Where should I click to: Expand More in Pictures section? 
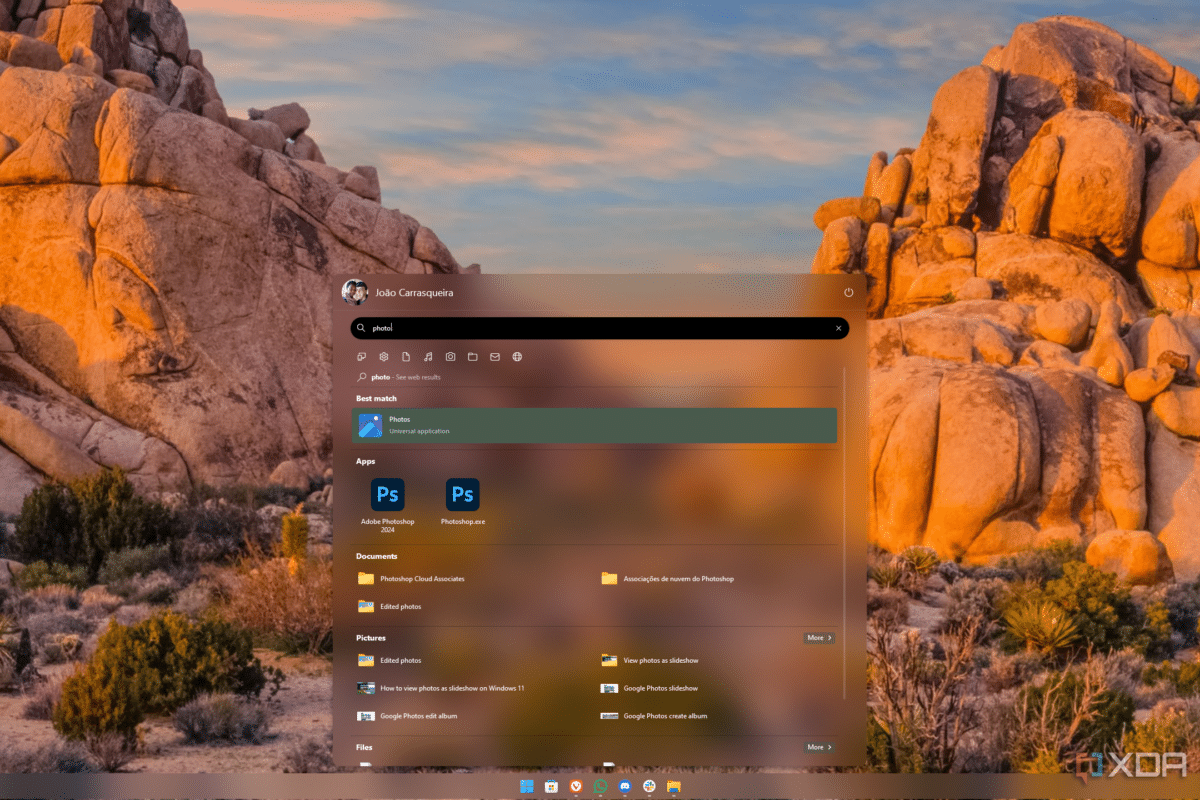pyautogui.click(x=819, y=637)
